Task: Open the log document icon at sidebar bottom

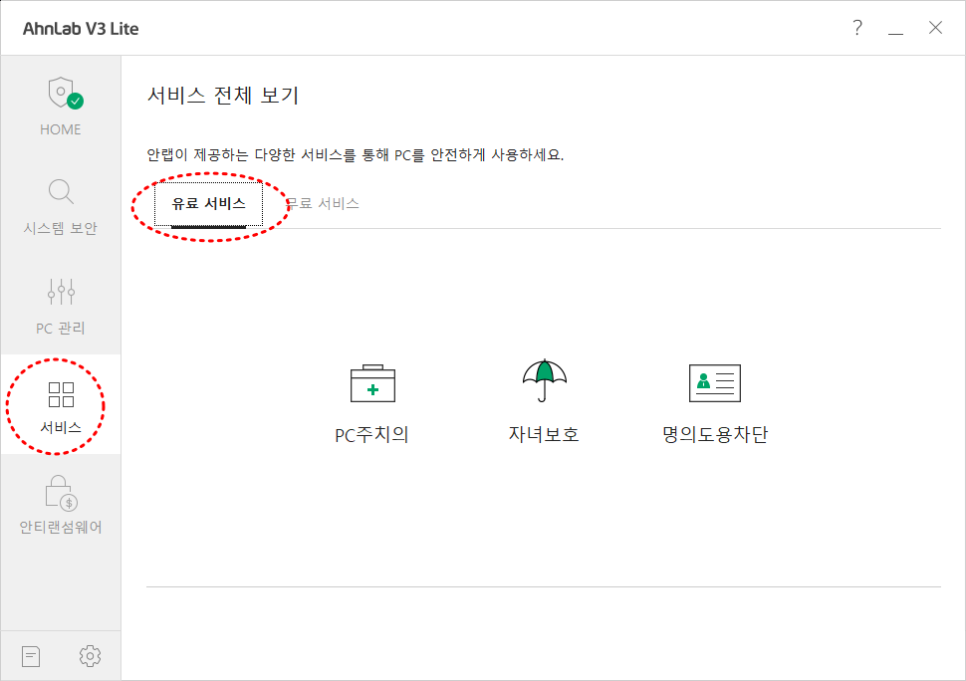Action: click(x=31, y=656)
